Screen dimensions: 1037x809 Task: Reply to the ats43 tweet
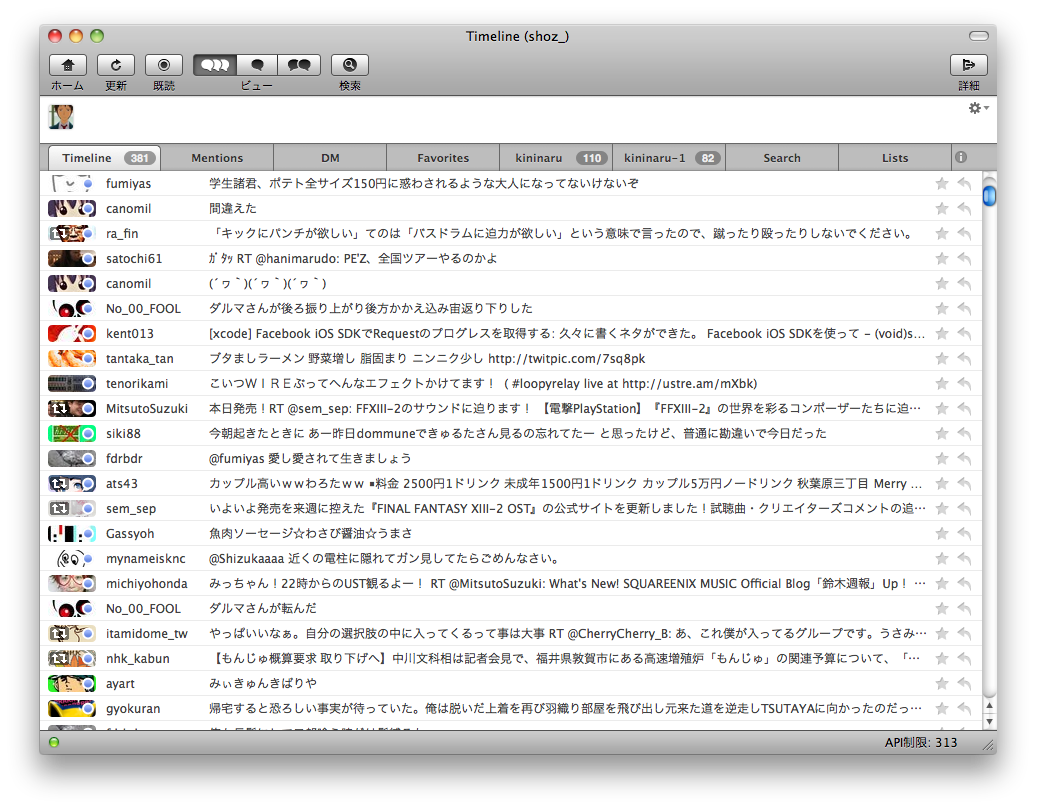[x=965, y=484]
